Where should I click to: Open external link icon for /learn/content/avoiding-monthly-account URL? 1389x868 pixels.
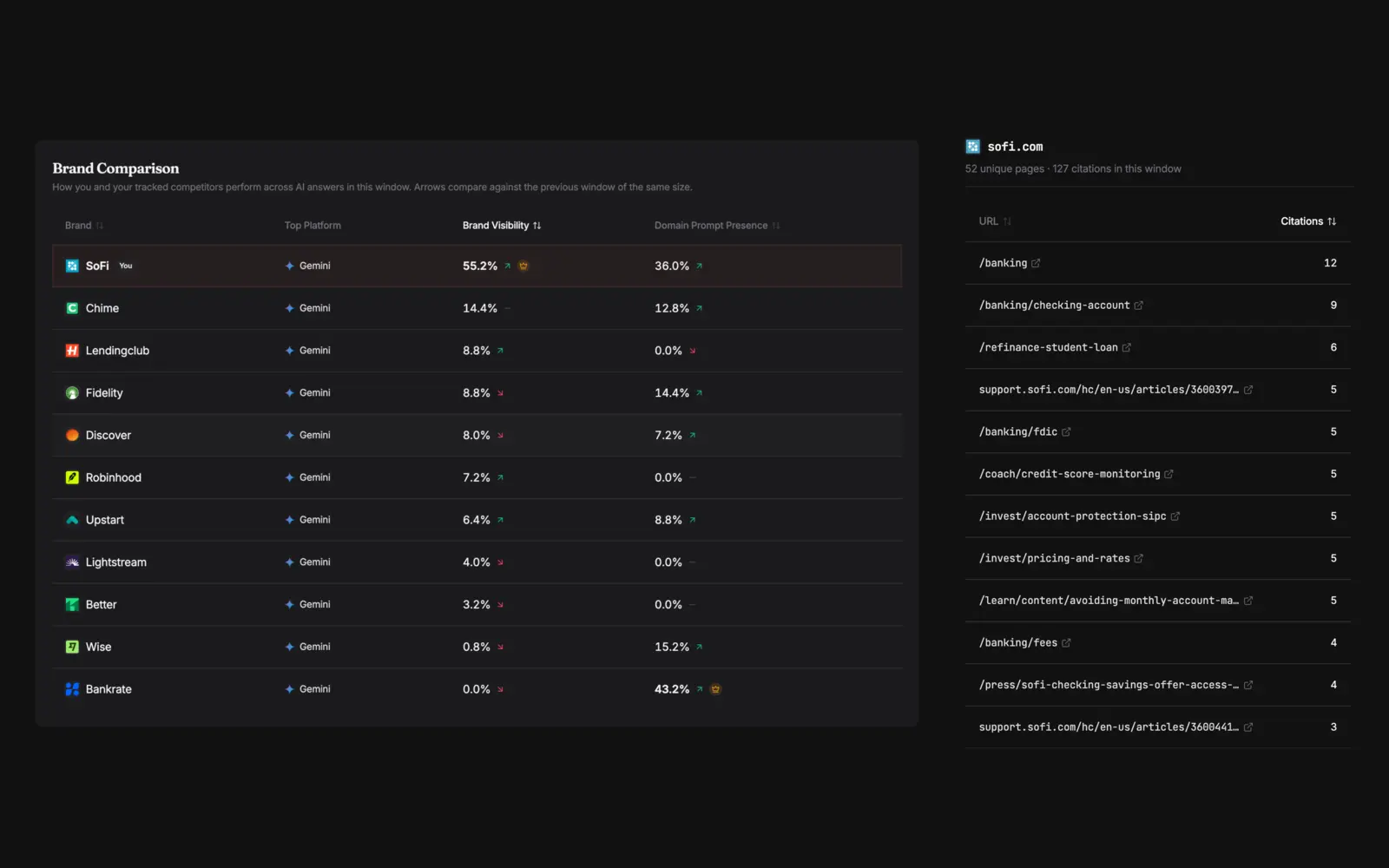pos(1247,601)
